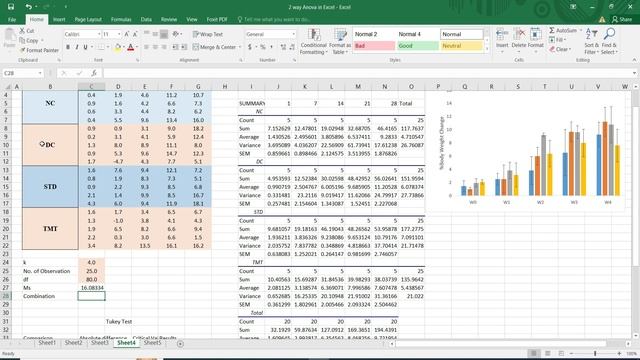
Task: Select column C header
Action: tap(91, 87)
